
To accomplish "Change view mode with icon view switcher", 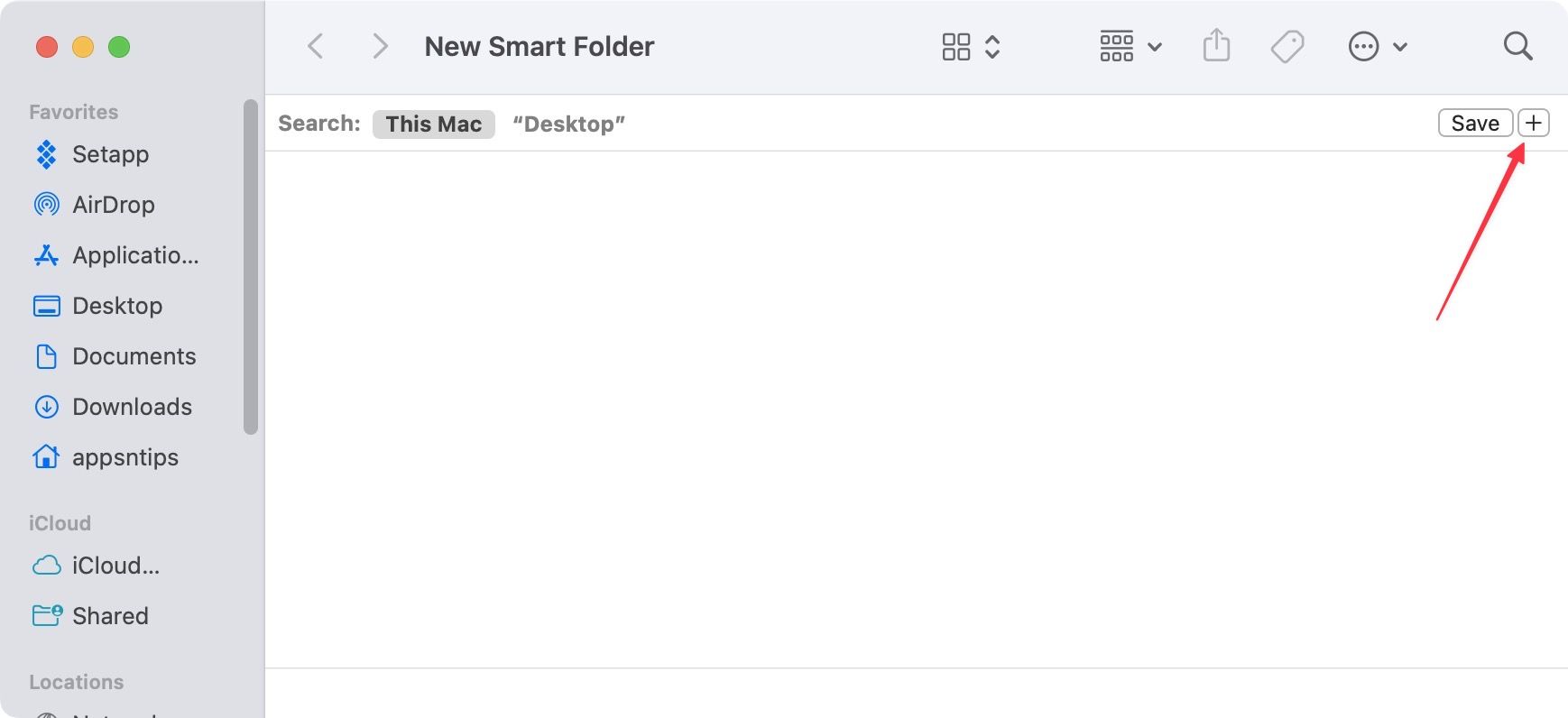I will tap(970, 46).
